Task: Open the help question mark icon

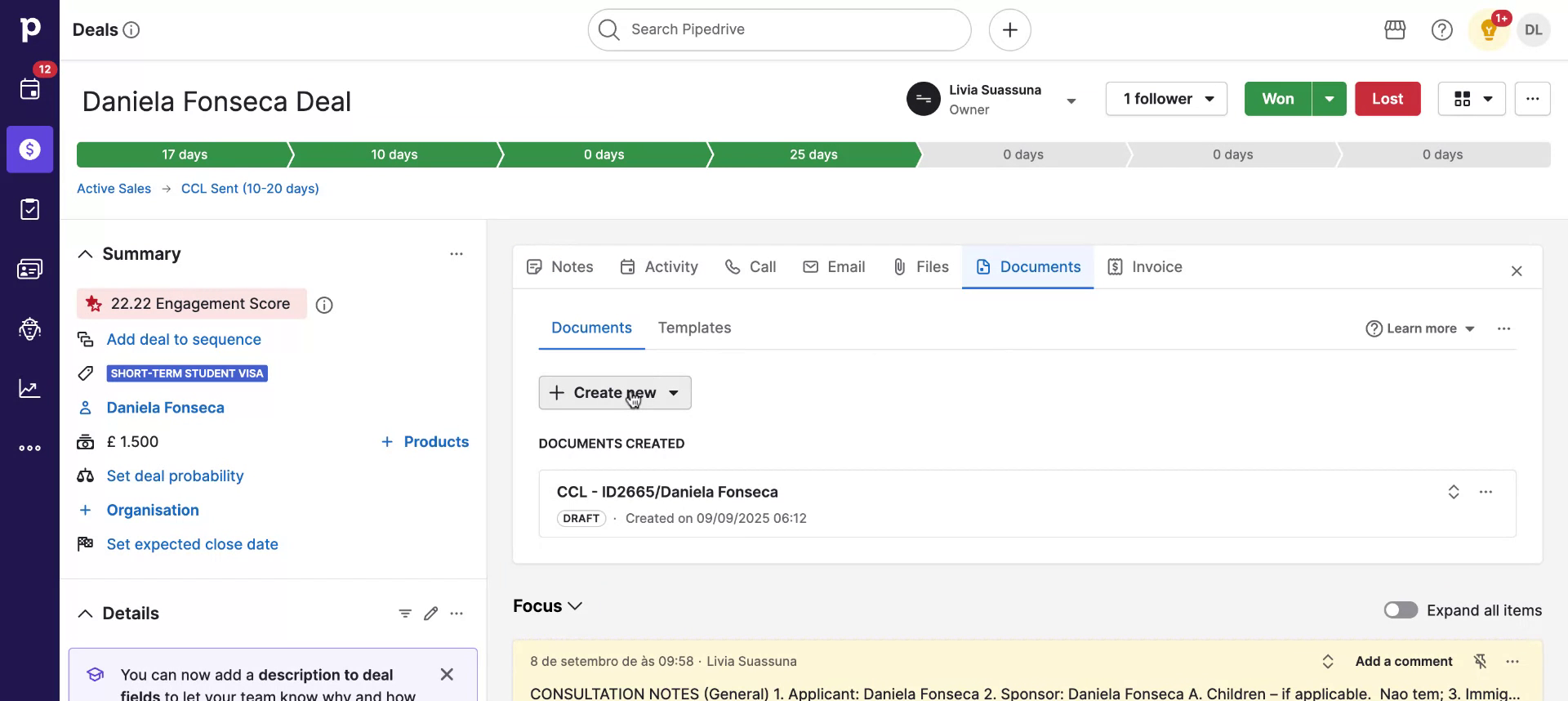Action: [1441, 30]
